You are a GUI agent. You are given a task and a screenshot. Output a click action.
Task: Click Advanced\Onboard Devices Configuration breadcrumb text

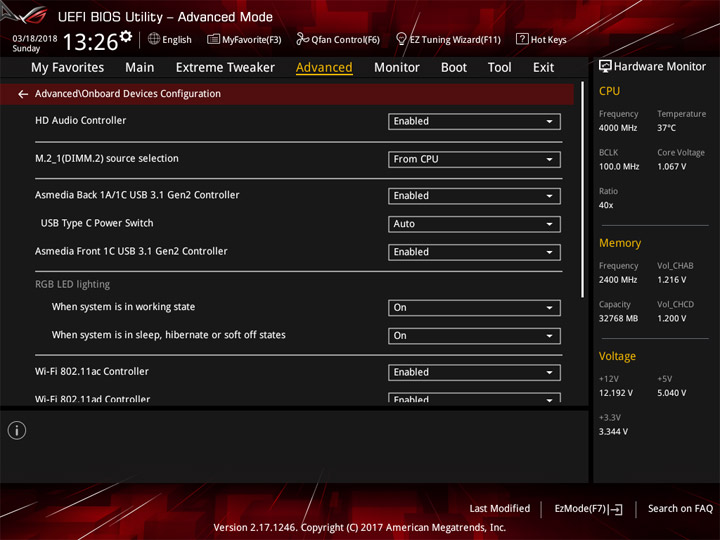[128, 94]
